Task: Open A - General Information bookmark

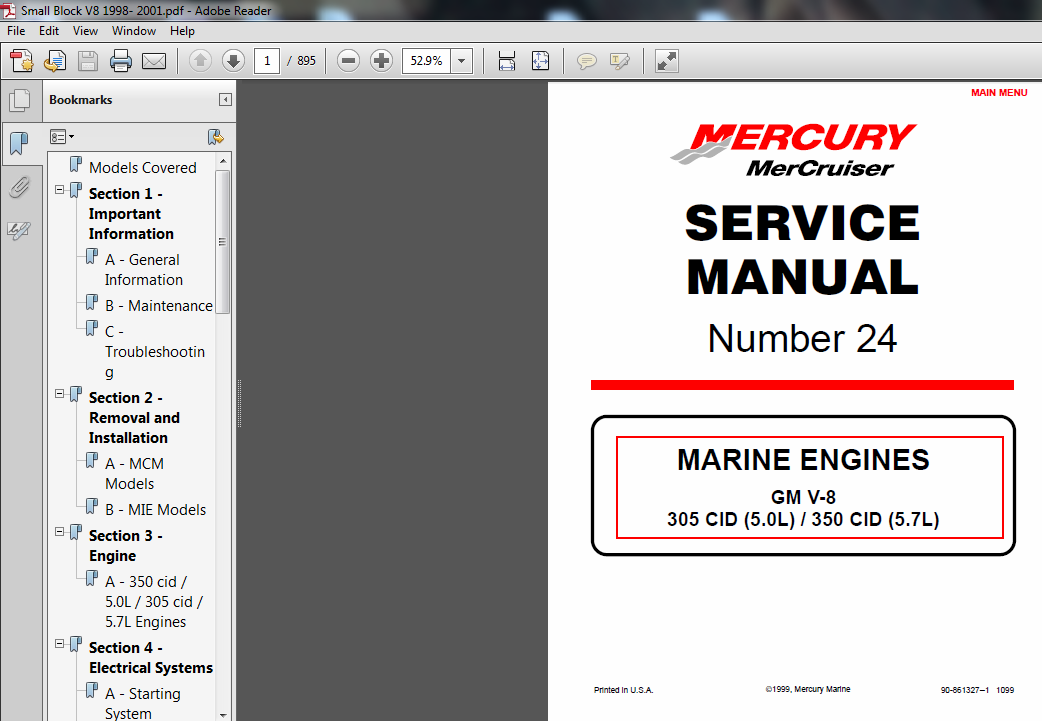Action: click(x=144, y=270)
